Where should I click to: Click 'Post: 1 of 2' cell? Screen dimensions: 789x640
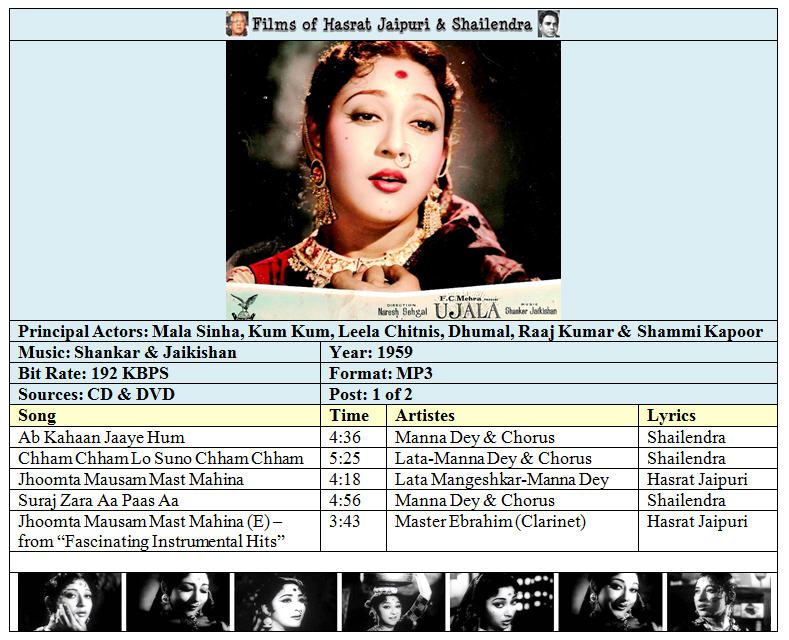(549, 394)
